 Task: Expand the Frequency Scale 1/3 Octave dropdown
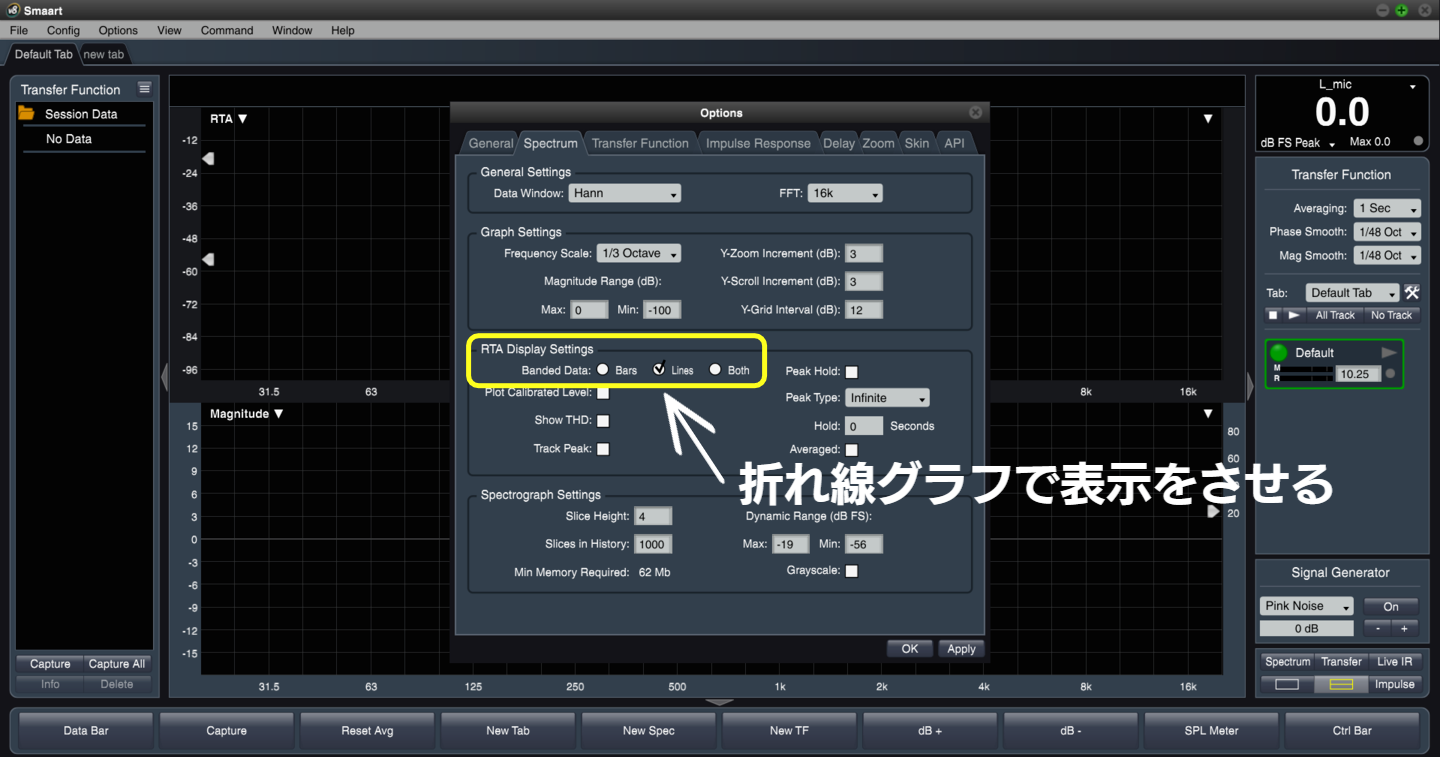[638, 254]
